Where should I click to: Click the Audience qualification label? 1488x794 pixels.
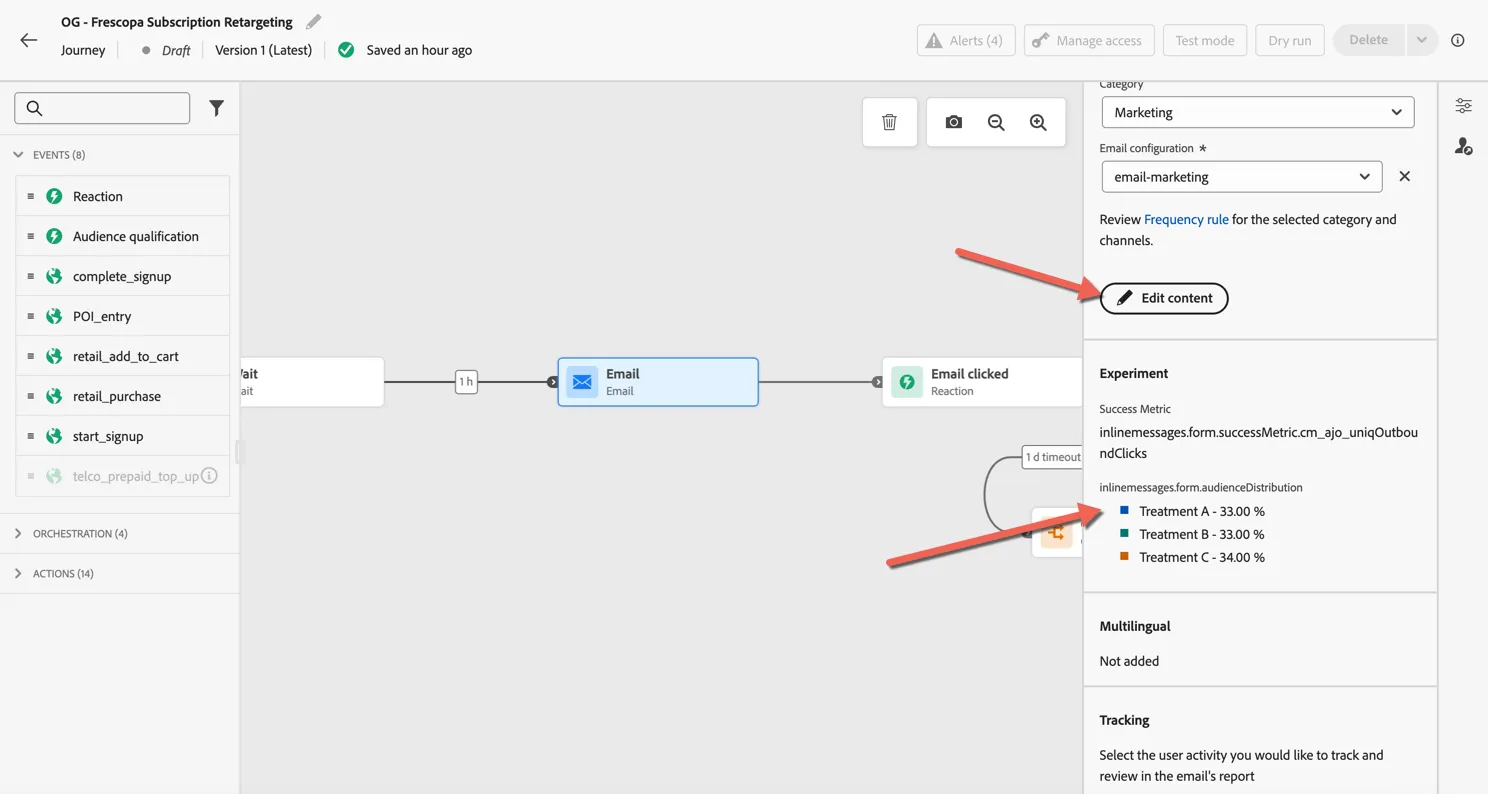(136, 236)
